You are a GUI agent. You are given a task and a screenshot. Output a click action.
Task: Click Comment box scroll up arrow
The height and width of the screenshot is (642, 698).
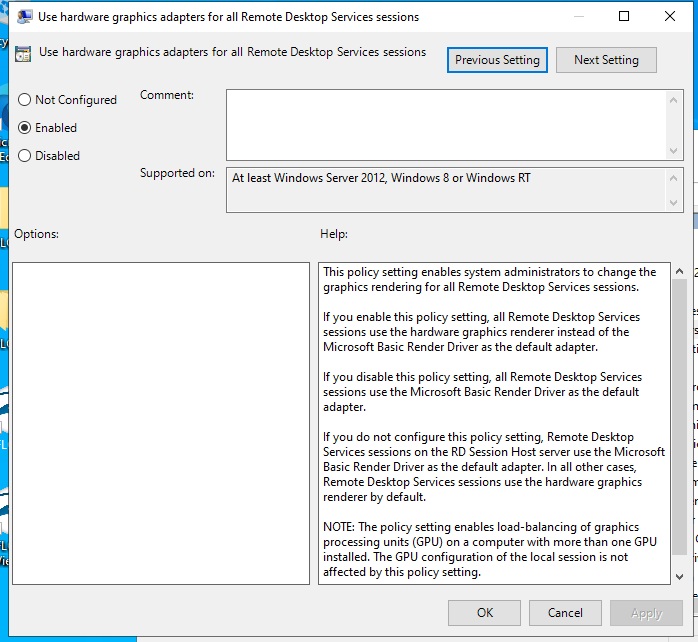[674, 101]
